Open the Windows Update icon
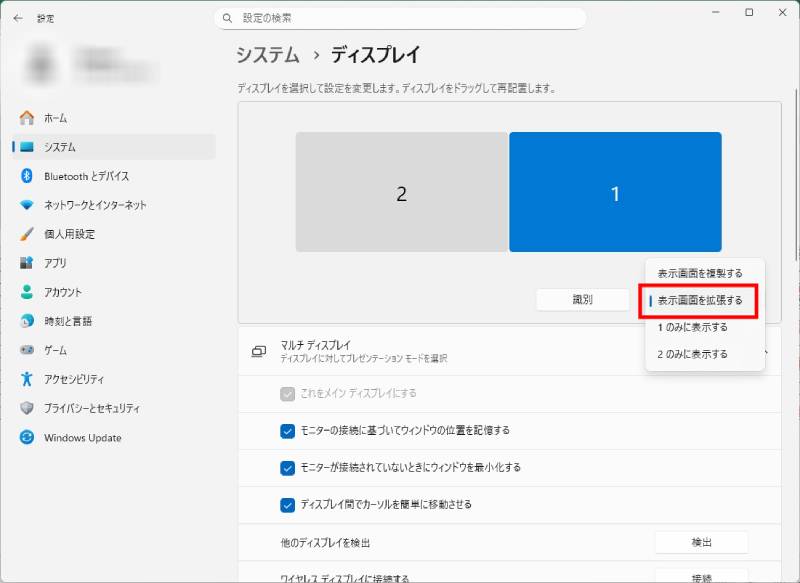800x583 pixels. point(27,438)
